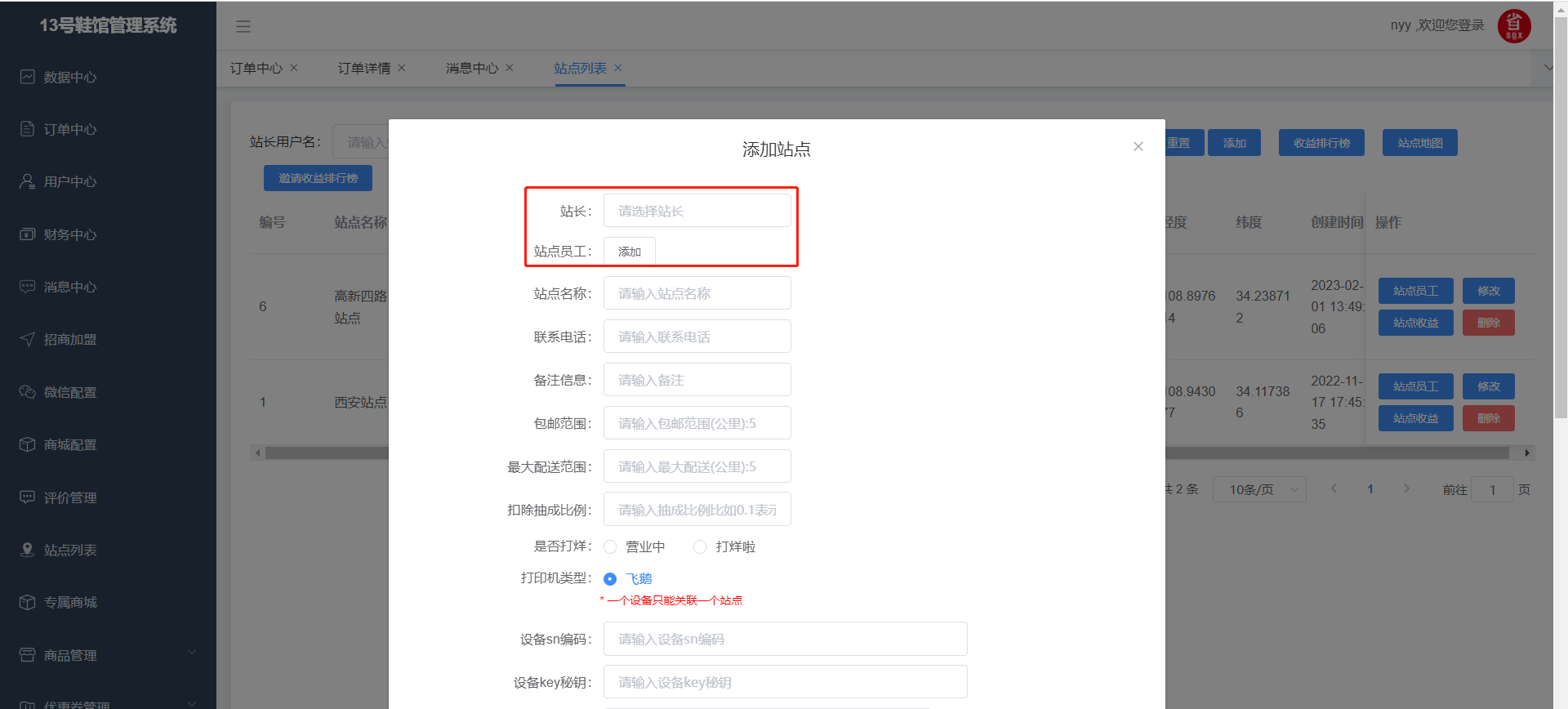Open 财务中心 sidebar entry
This screenshot has width=1568, height=709.
point(69,234)
